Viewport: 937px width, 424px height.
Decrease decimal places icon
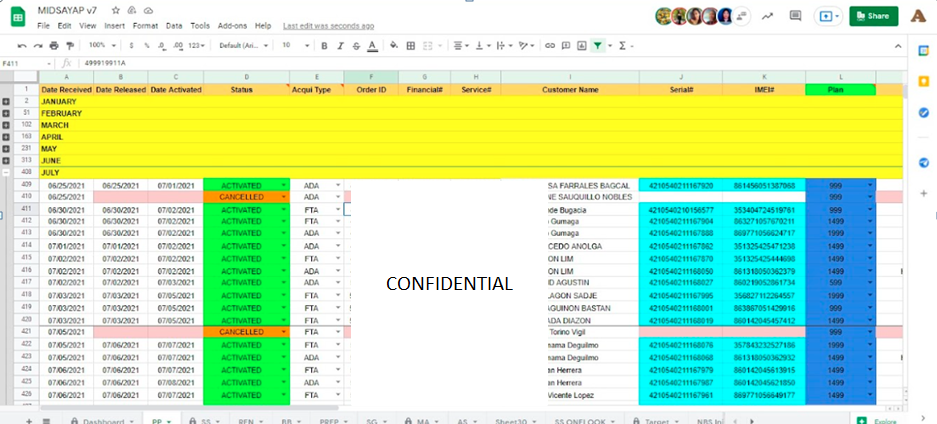pyautogui.click(x=161, y=45)
